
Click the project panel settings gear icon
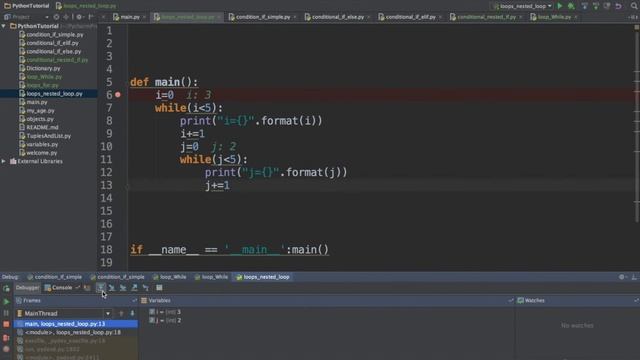tap(79, 17)
